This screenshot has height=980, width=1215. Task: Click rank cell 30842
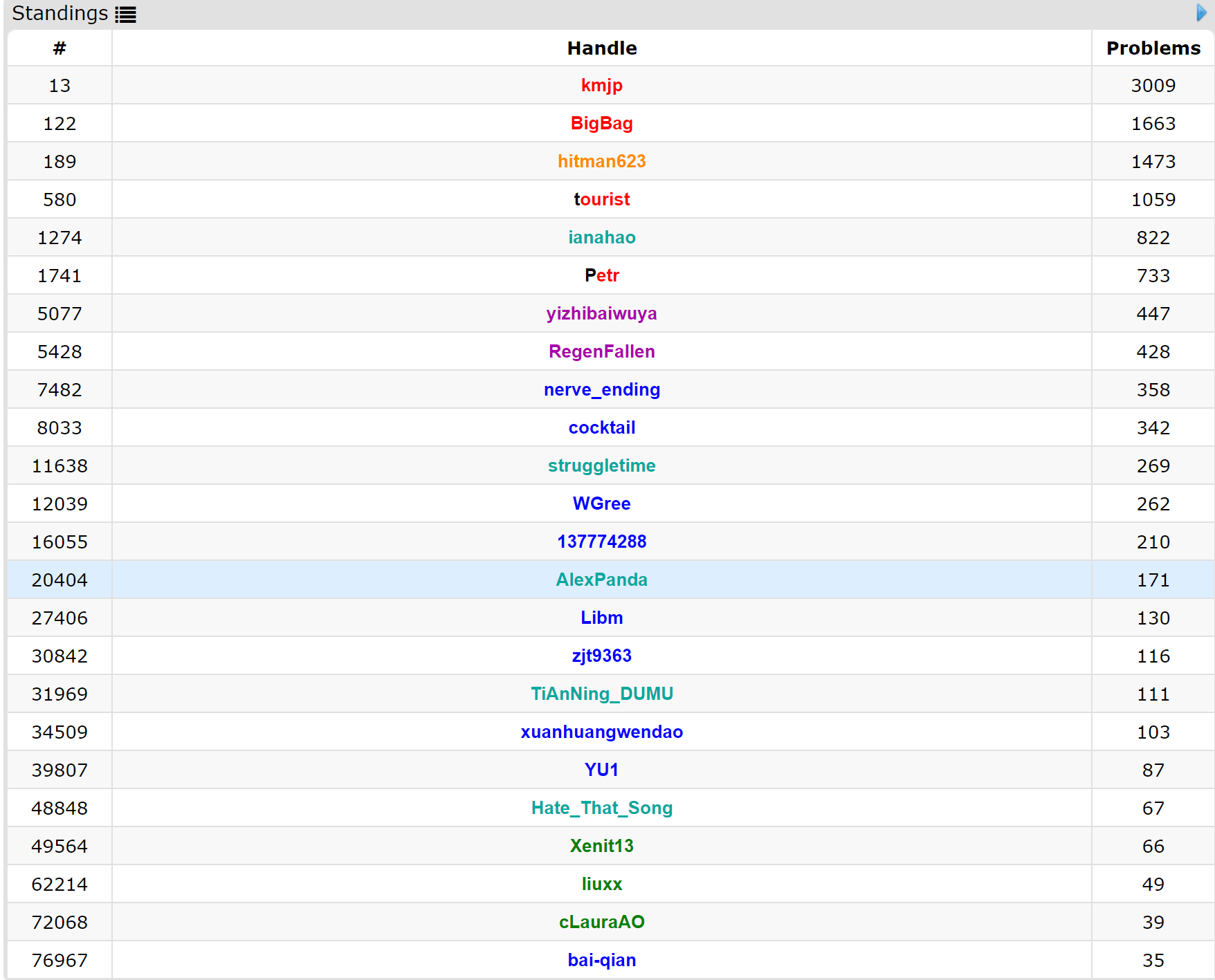[x=60, y=656]
